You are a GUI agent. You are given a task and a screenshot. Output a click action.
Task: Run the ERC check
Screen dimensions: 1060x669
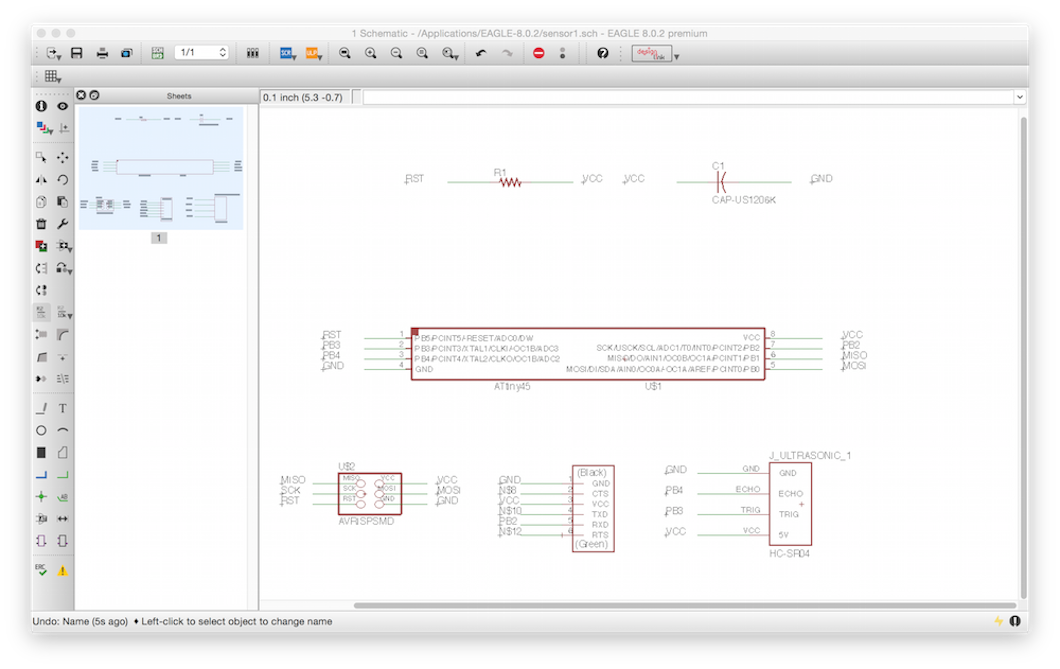[x=41, y=570]
